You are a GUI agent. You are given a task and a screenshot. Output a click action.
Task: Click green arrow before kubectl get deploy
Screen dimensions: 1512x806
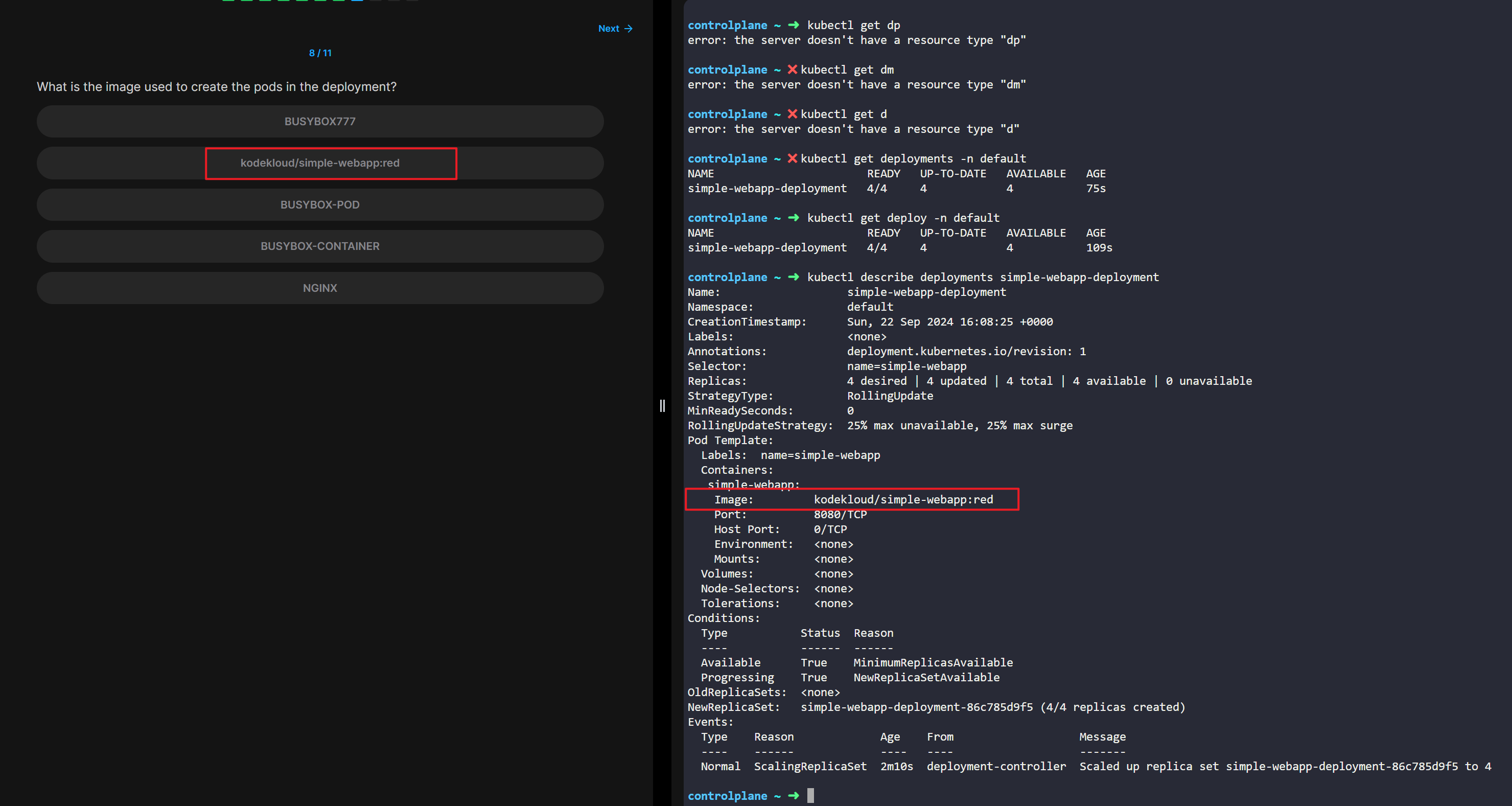[x=793, y=218]
